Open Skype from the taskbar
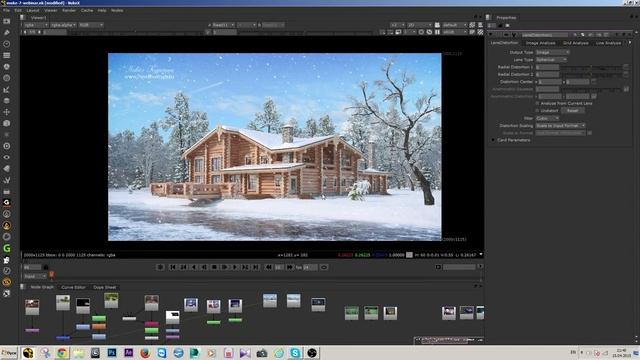 pyautogui.click(x=295, y=353)
